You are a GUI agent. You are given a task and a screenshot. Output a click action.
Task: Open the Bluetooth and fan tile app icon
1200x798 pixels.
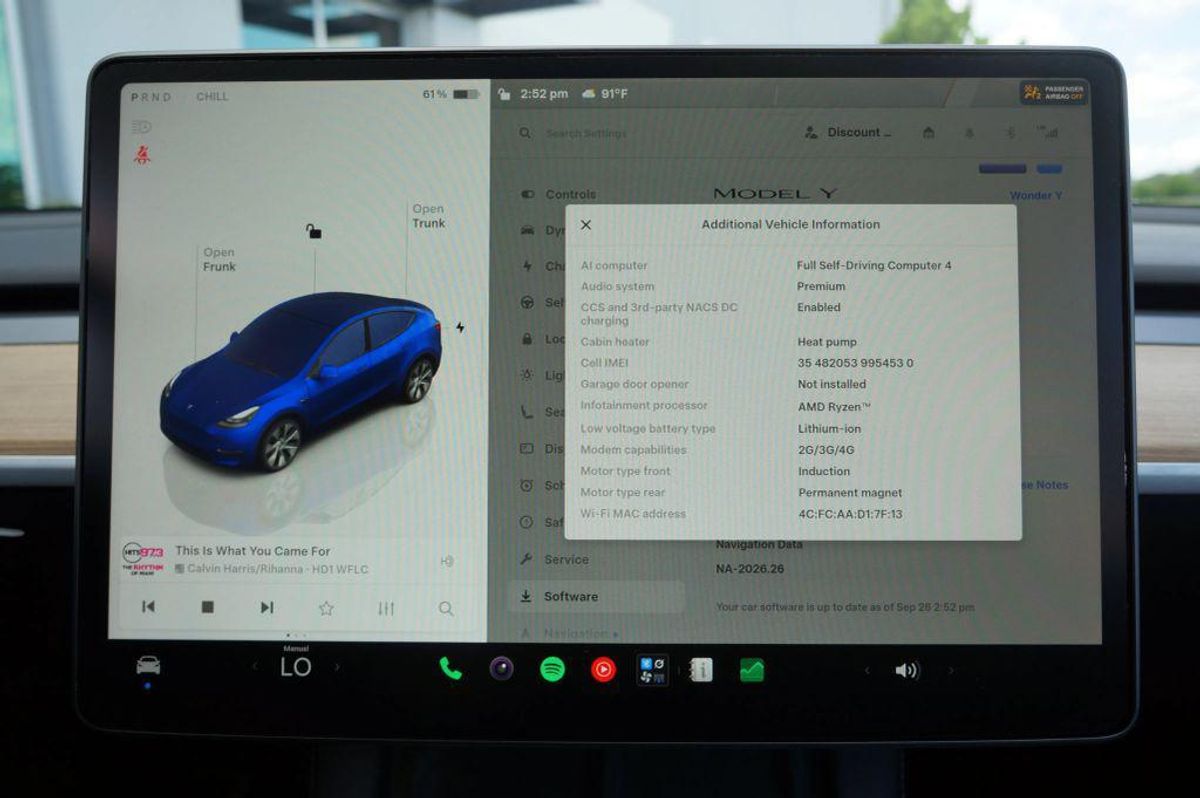(652, 669)
